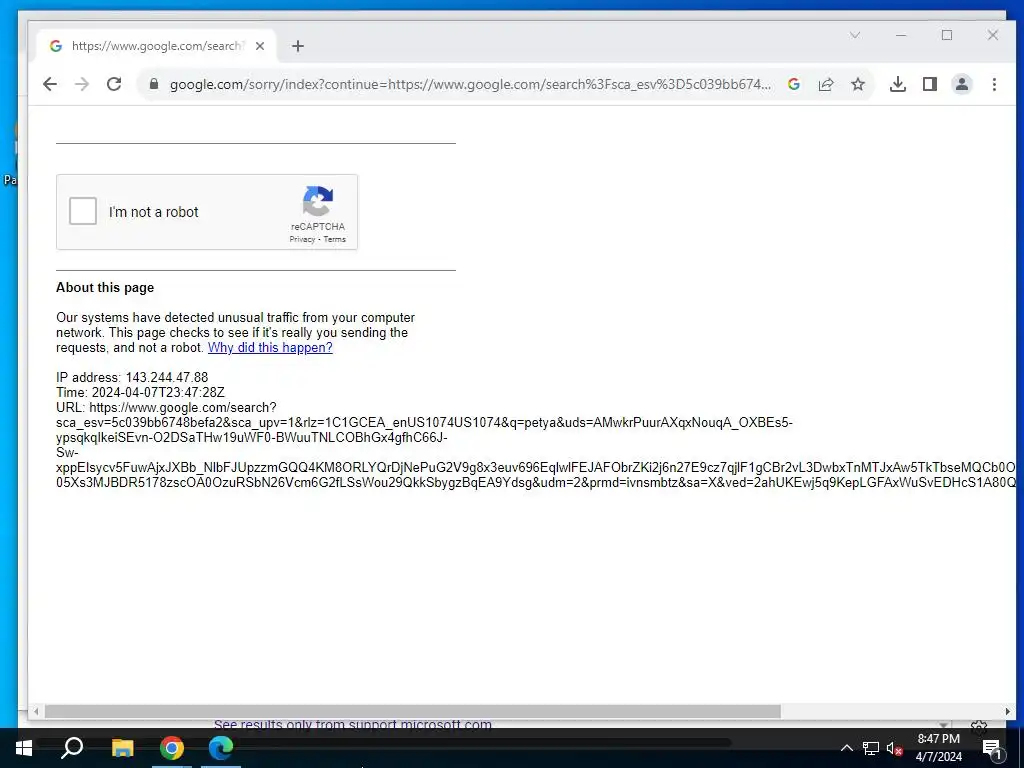
Task: Reload the current page
Action: (x=114, y=84)
